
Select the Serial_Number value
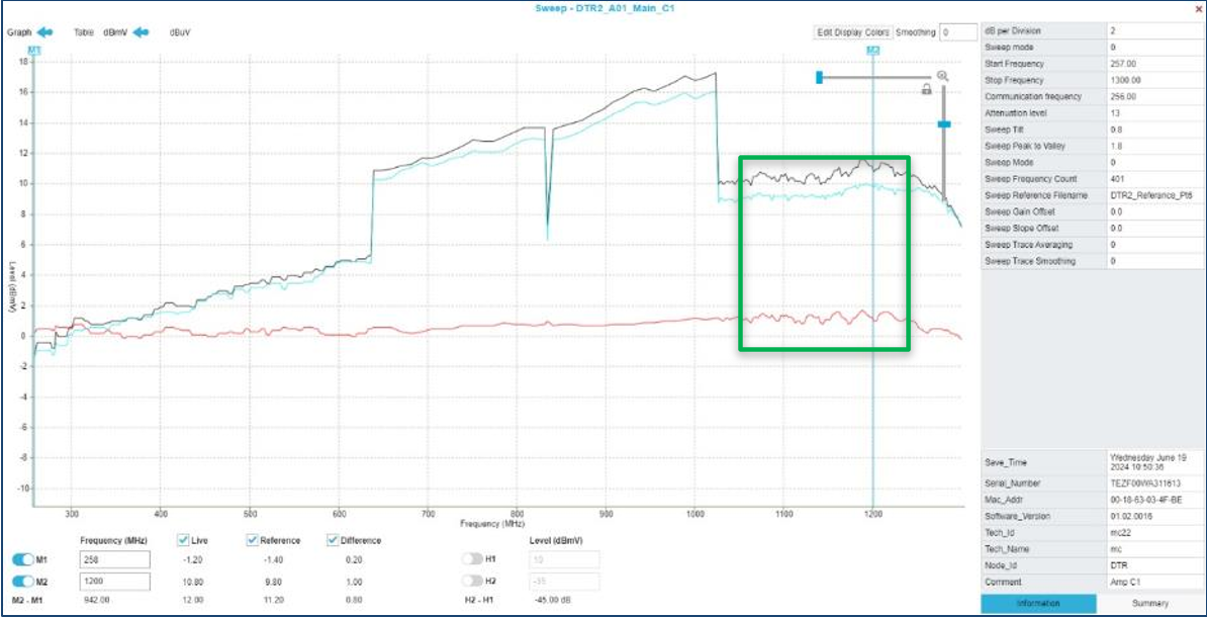click(x=1144, y=483)
